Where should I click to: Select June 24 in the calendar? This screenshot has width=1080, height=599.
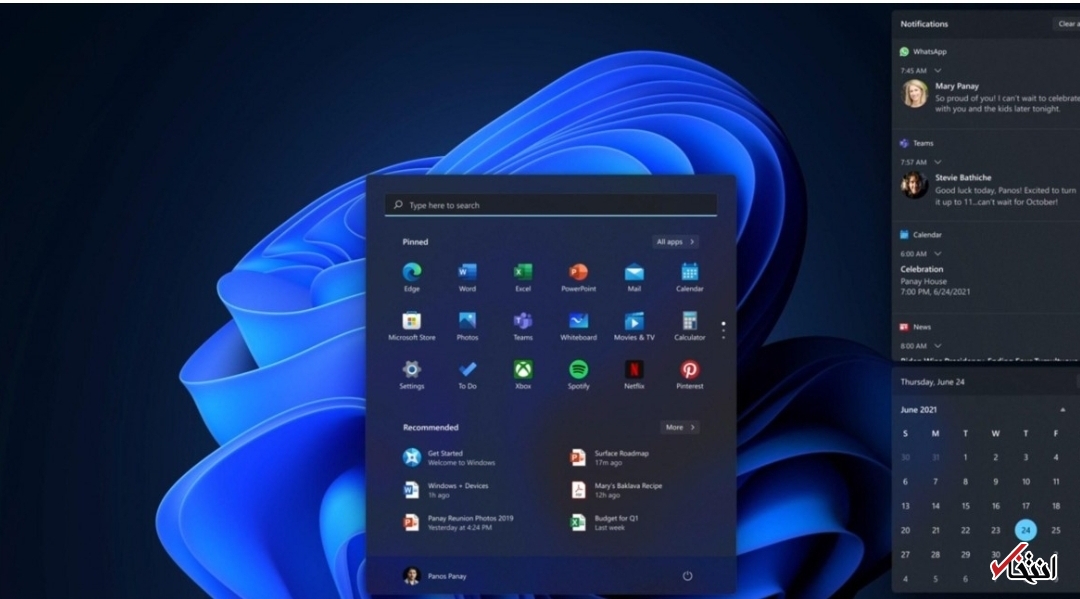[x=1025, y=530]
